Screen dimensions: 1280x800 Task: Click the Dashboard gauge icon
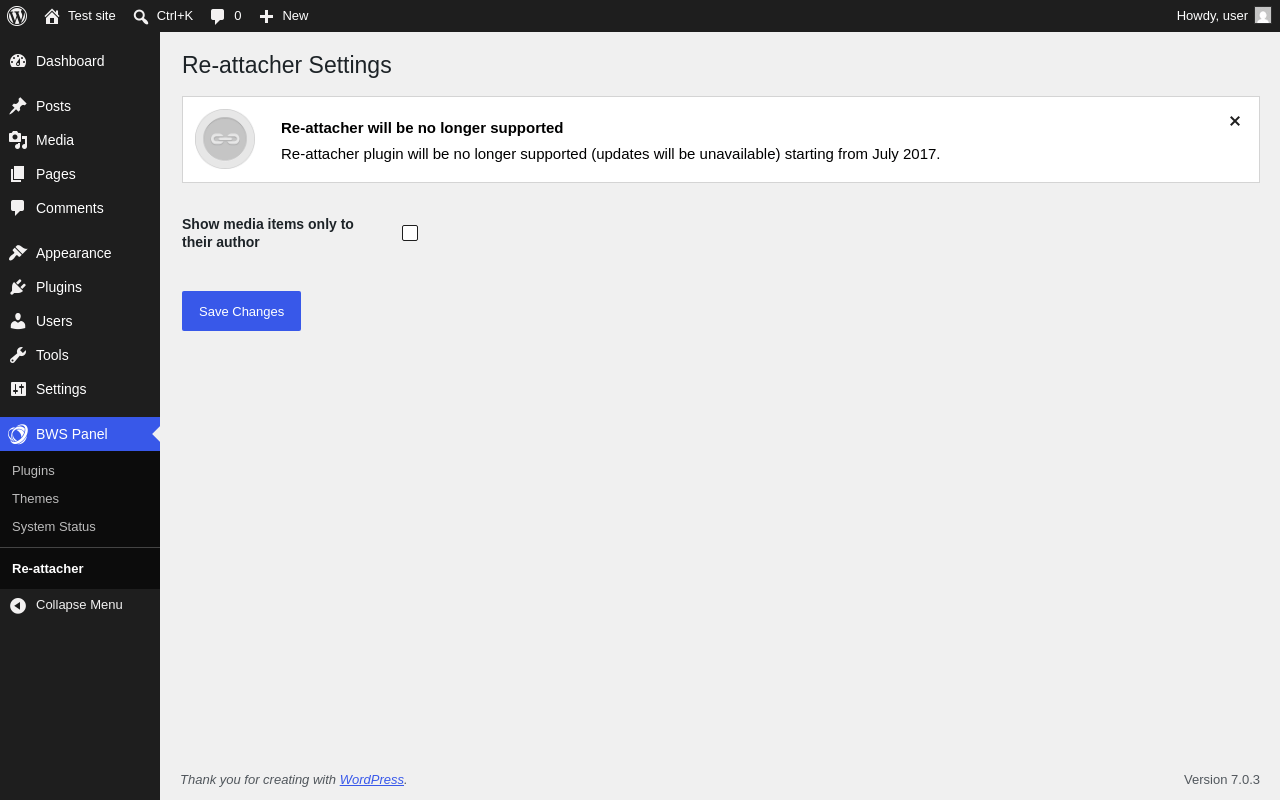18,61
